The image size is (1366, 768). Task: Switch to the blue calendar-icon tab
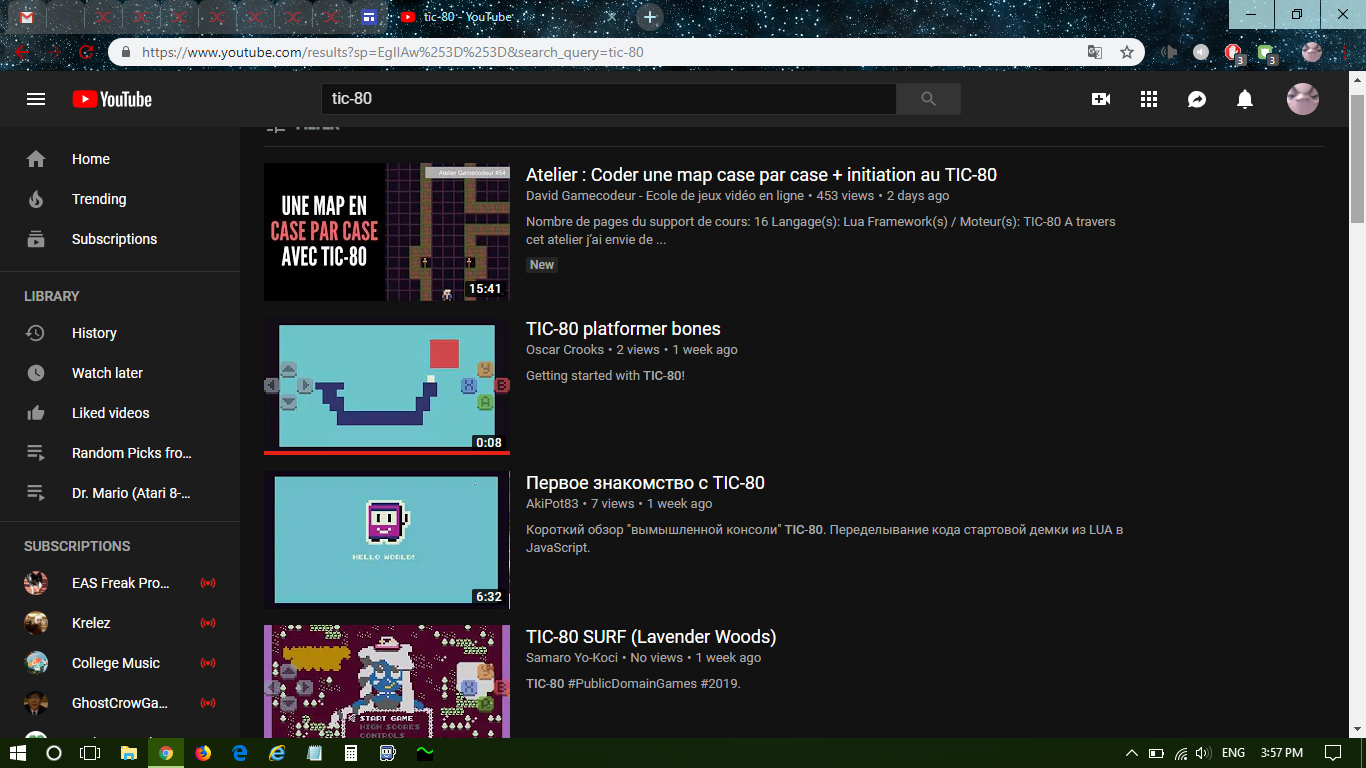(369, 17)
